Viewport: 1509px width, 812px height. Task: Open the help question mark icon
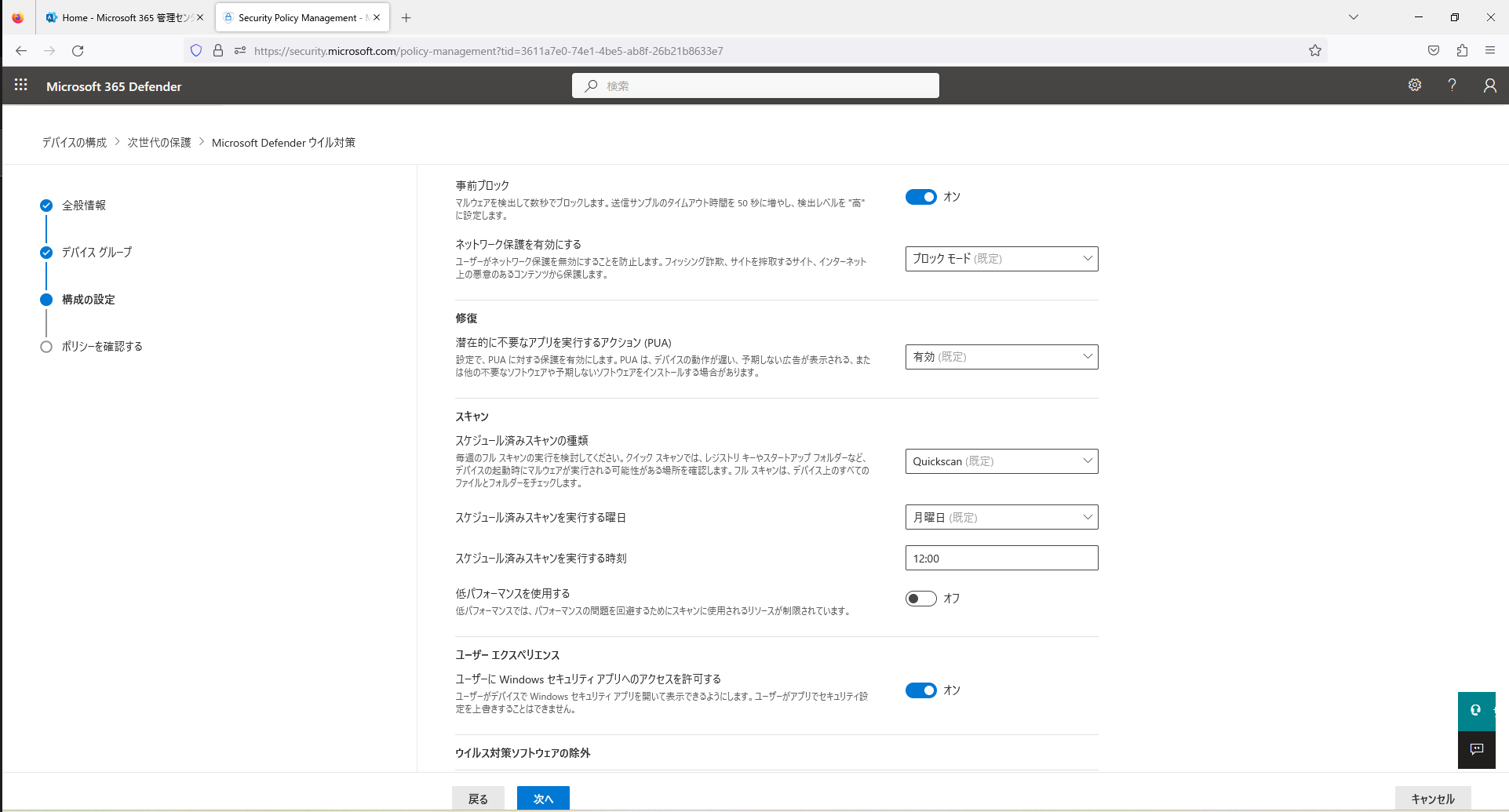(x=1453, y=85)
